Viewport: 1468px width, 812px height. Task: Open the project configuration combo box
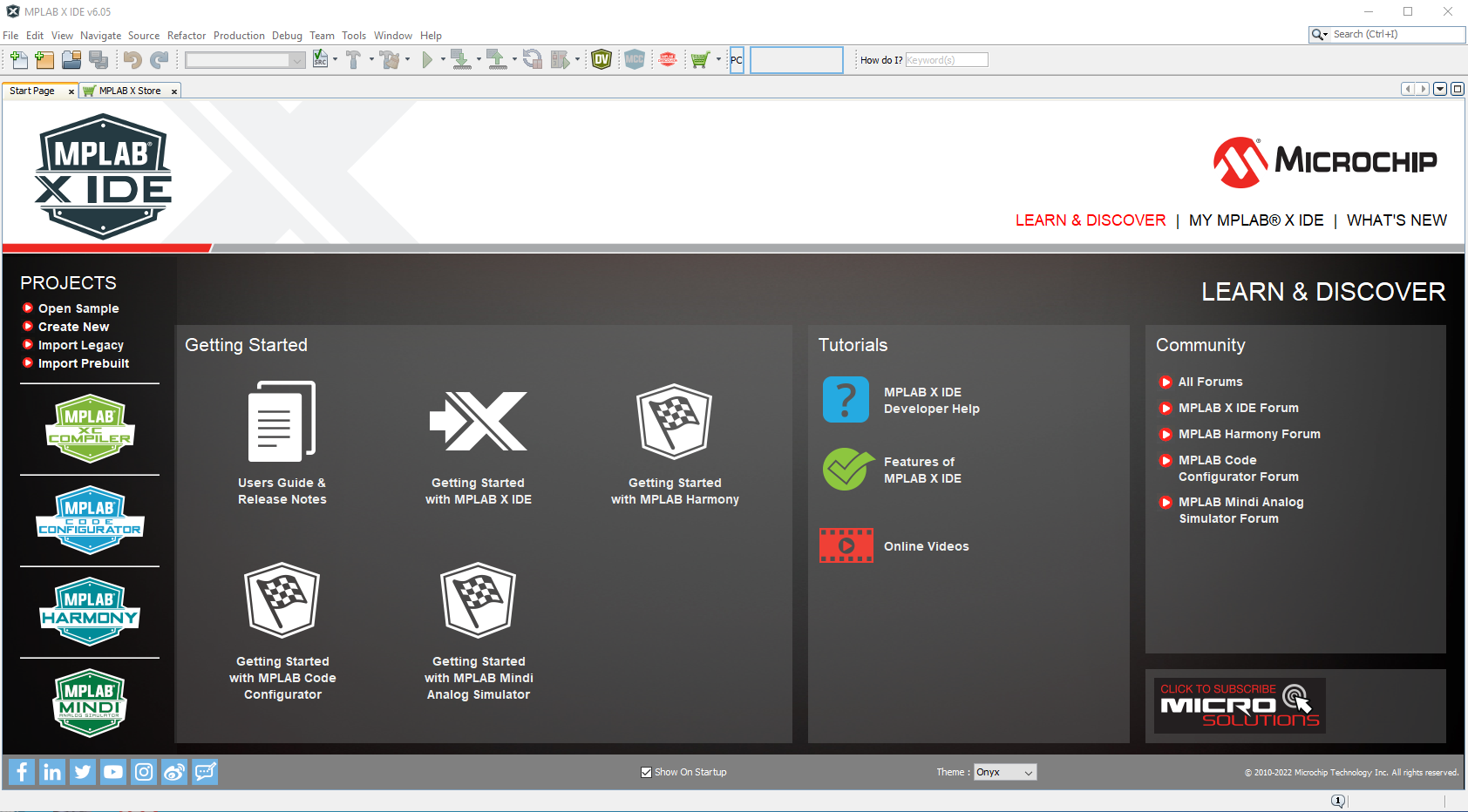[245, 60]
